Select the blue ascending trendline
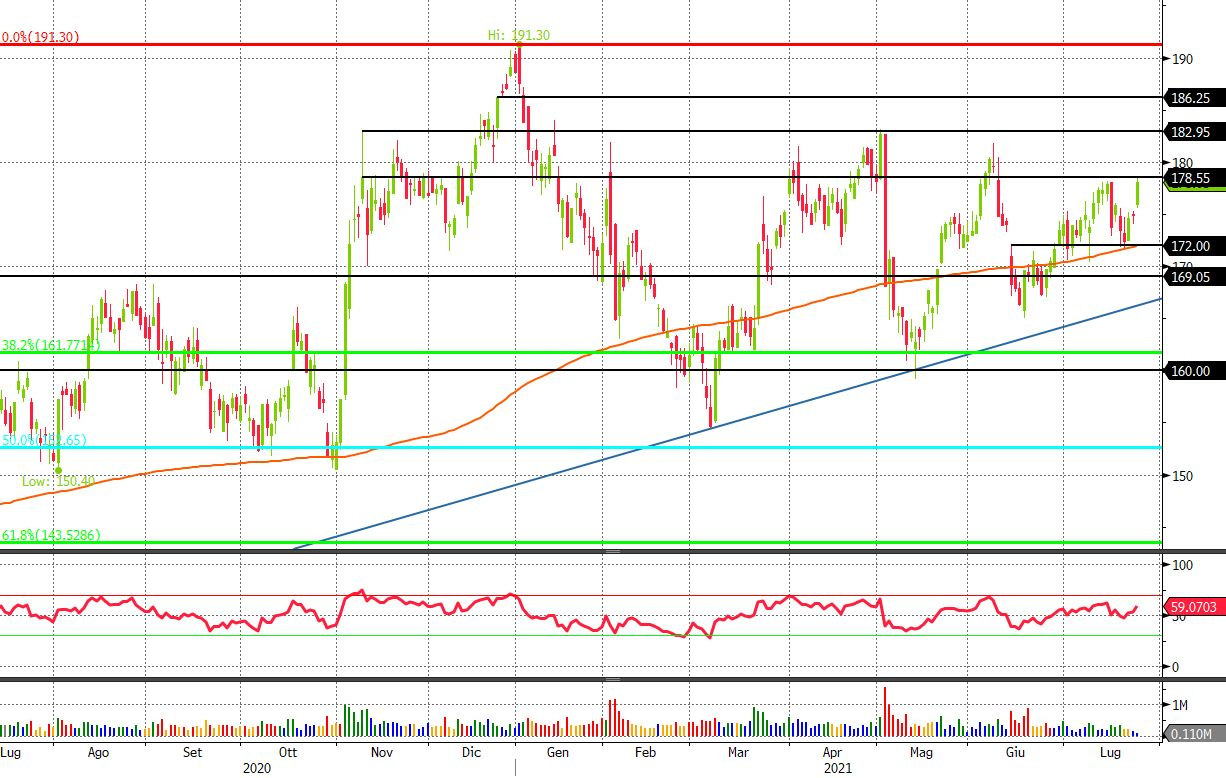This screenshot has width=1226, height=778. coord(728,423)
